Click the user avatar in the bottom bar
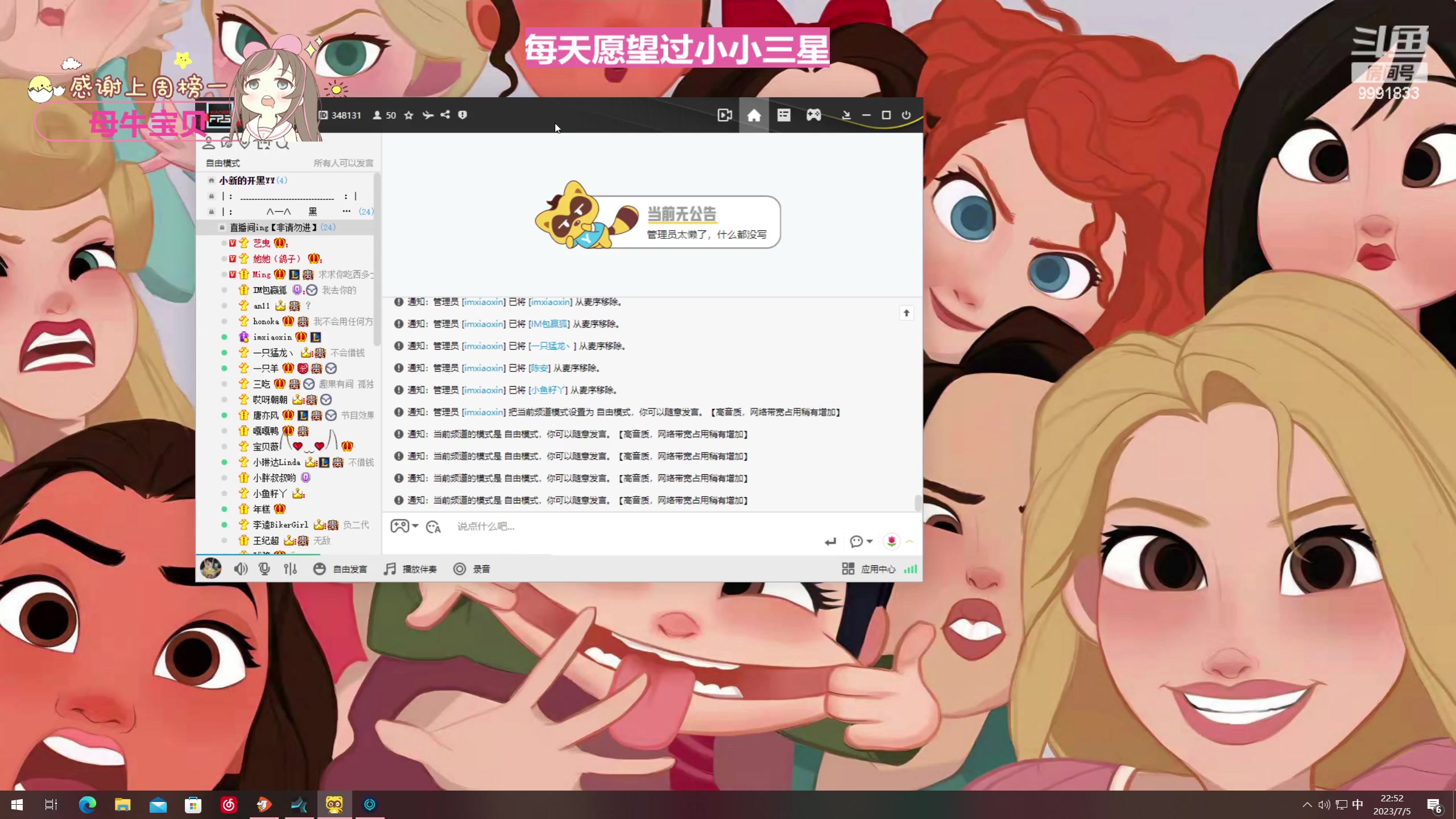Viewport: 1456px width, 819px height. pos(211,568)
